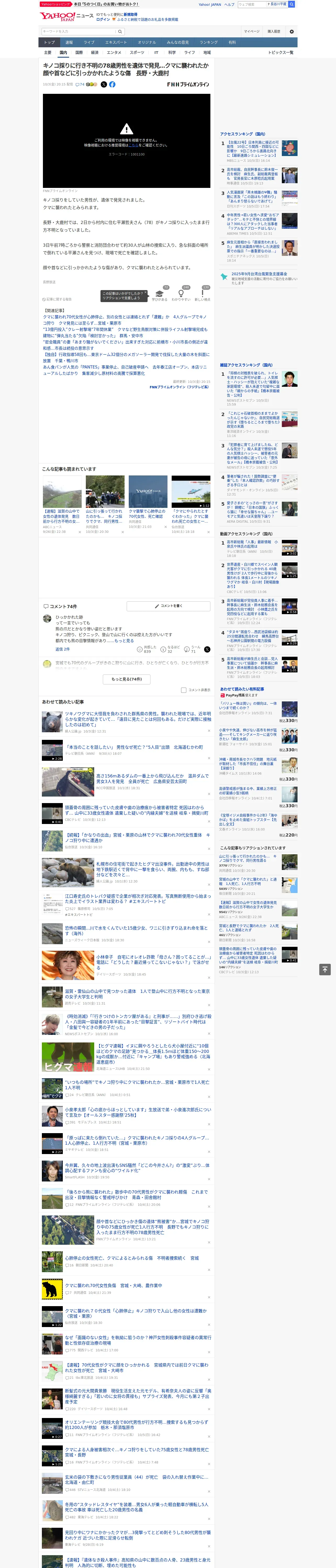Image resolution: width=336 pixels, height=1568 pixels.
Task: Open the クマに襲われ70代女性負傷 article
Action: pos(113,1285)
